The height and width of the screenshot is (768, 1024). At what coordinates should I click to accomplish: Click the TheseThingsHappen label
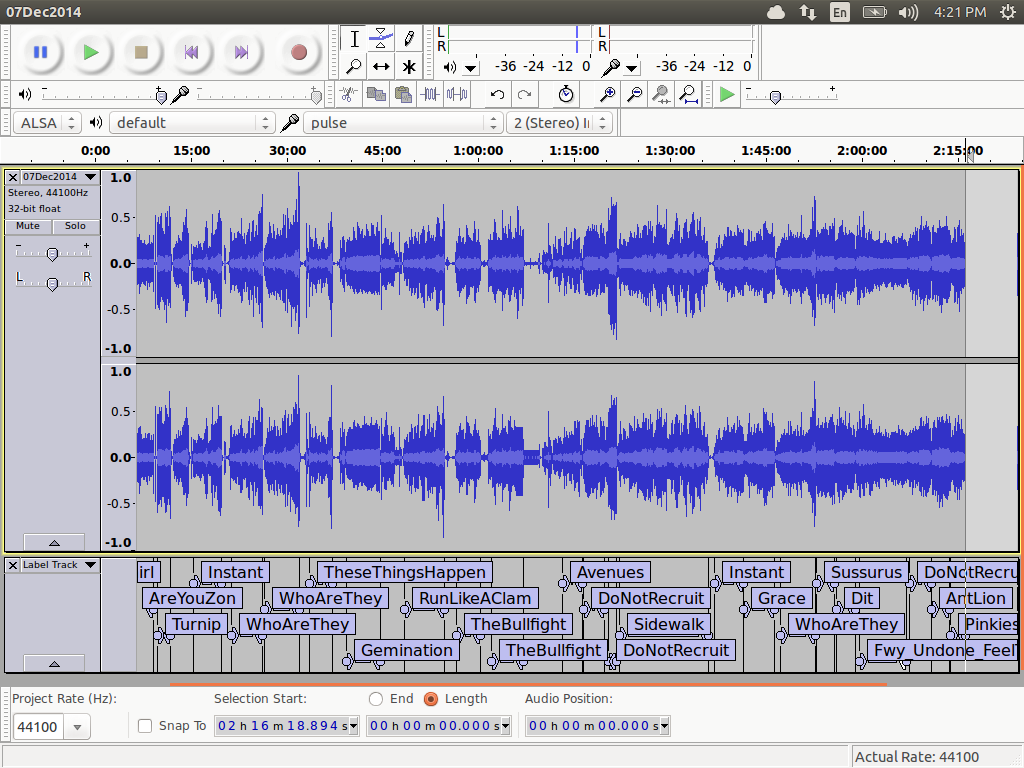click(404, 573)
